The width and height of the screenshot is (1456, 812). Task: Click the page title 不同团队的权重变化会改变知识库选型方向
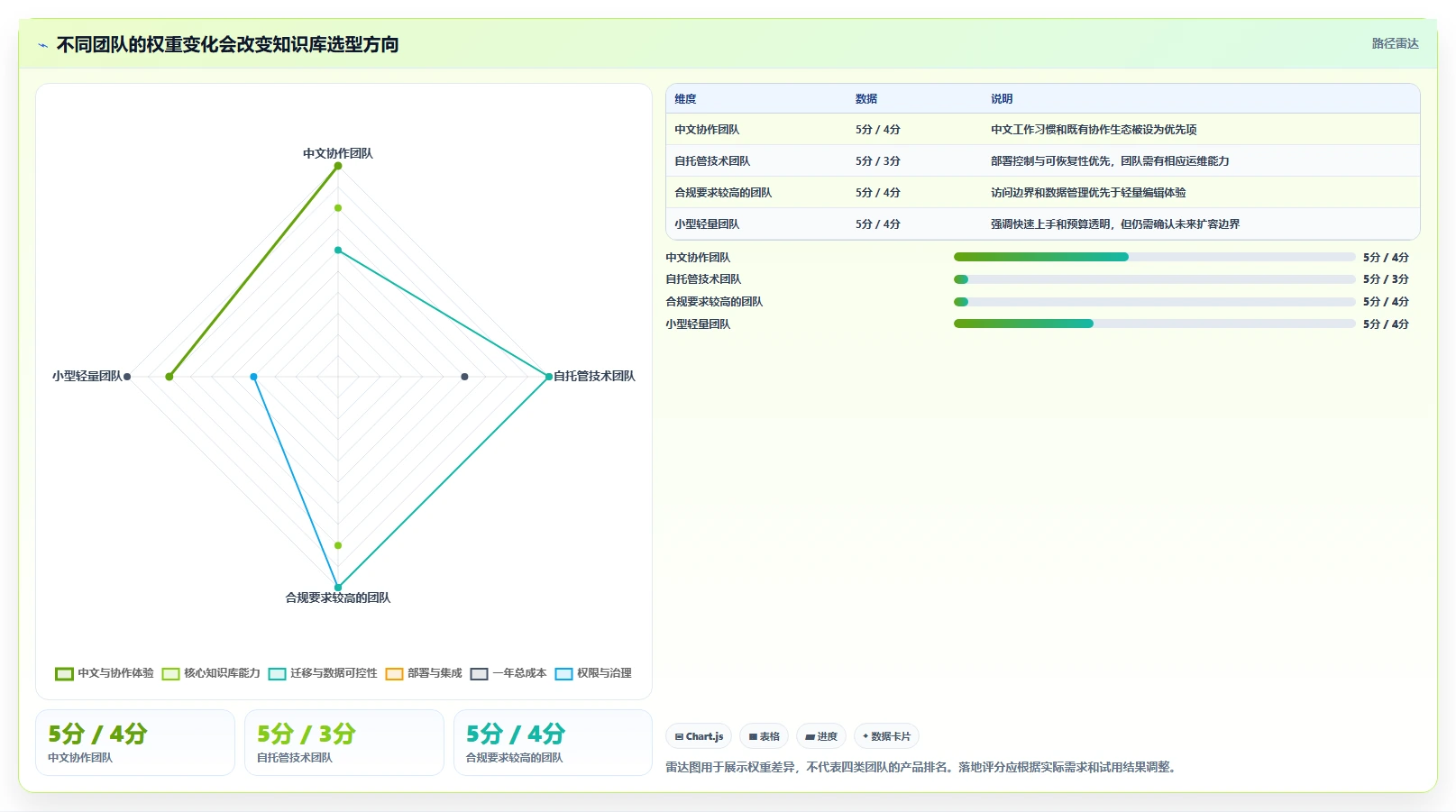(227, 45)
